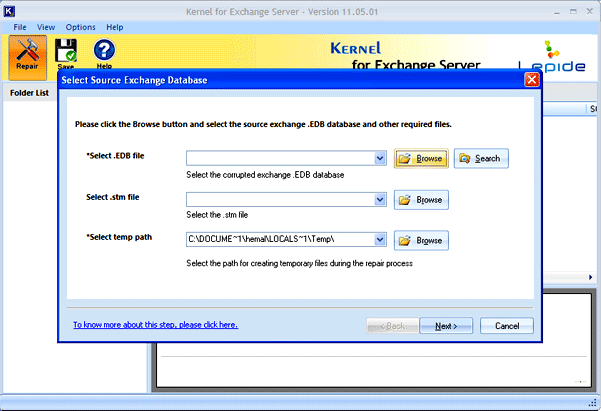Screen dimensions: 601x411
Task: Click the '*Select temp path' label
Action: tap(119, 237)
